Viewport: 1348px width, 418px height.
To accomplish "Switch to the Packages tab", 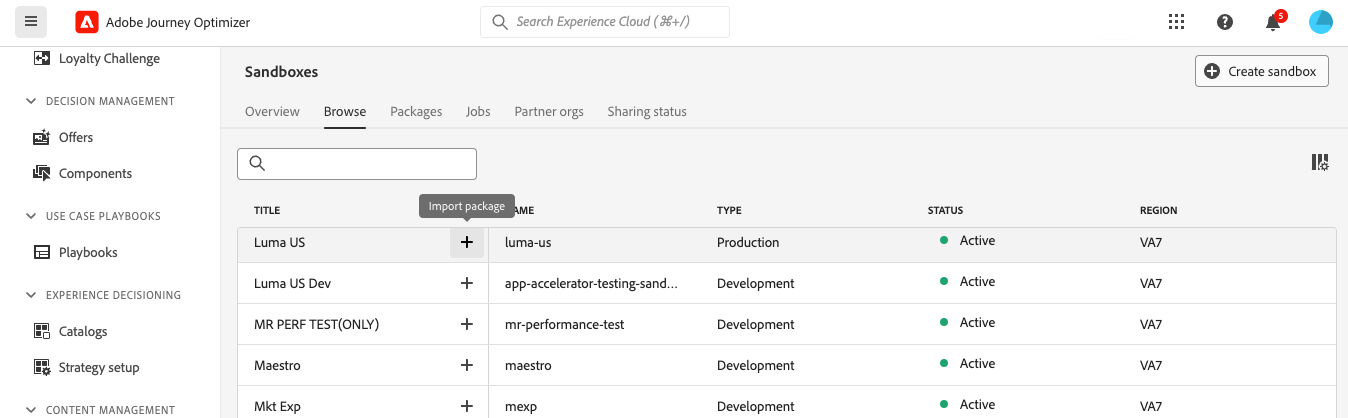I will (416, 111).
